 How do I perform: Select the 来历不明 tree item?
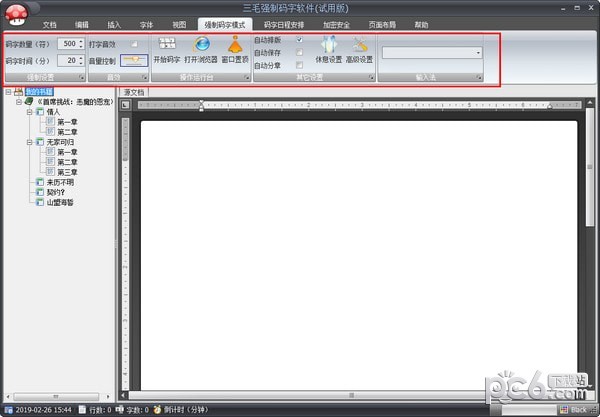pyautogui.click(x=60, y=182)
